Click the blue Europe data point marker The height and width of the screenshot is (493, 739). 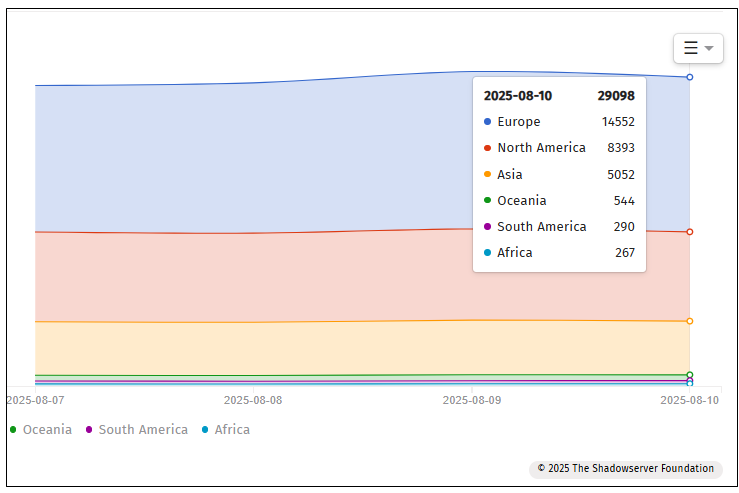pos(690,77)
